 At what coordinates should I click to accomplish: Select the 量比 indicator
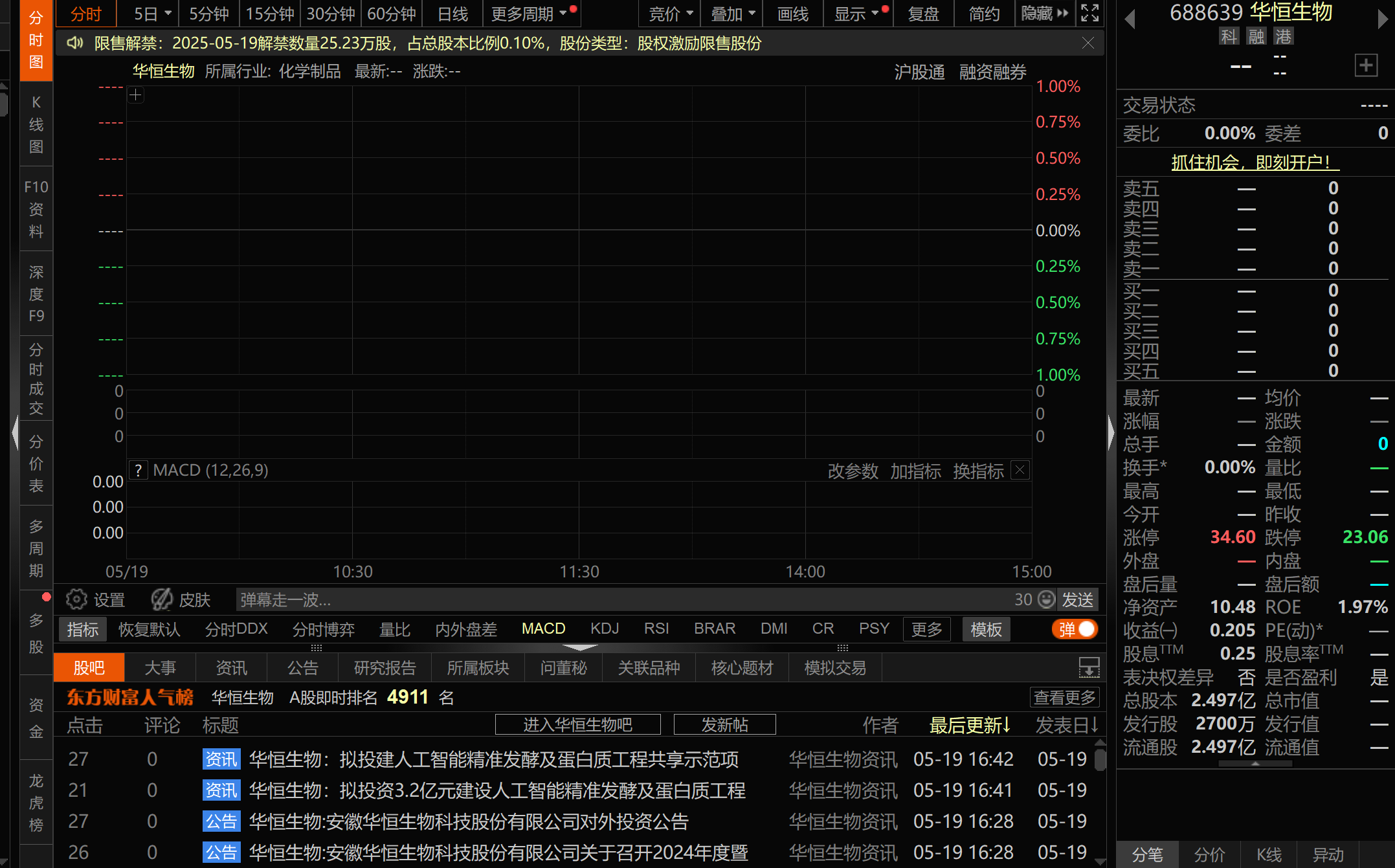[x=395, y=629]
